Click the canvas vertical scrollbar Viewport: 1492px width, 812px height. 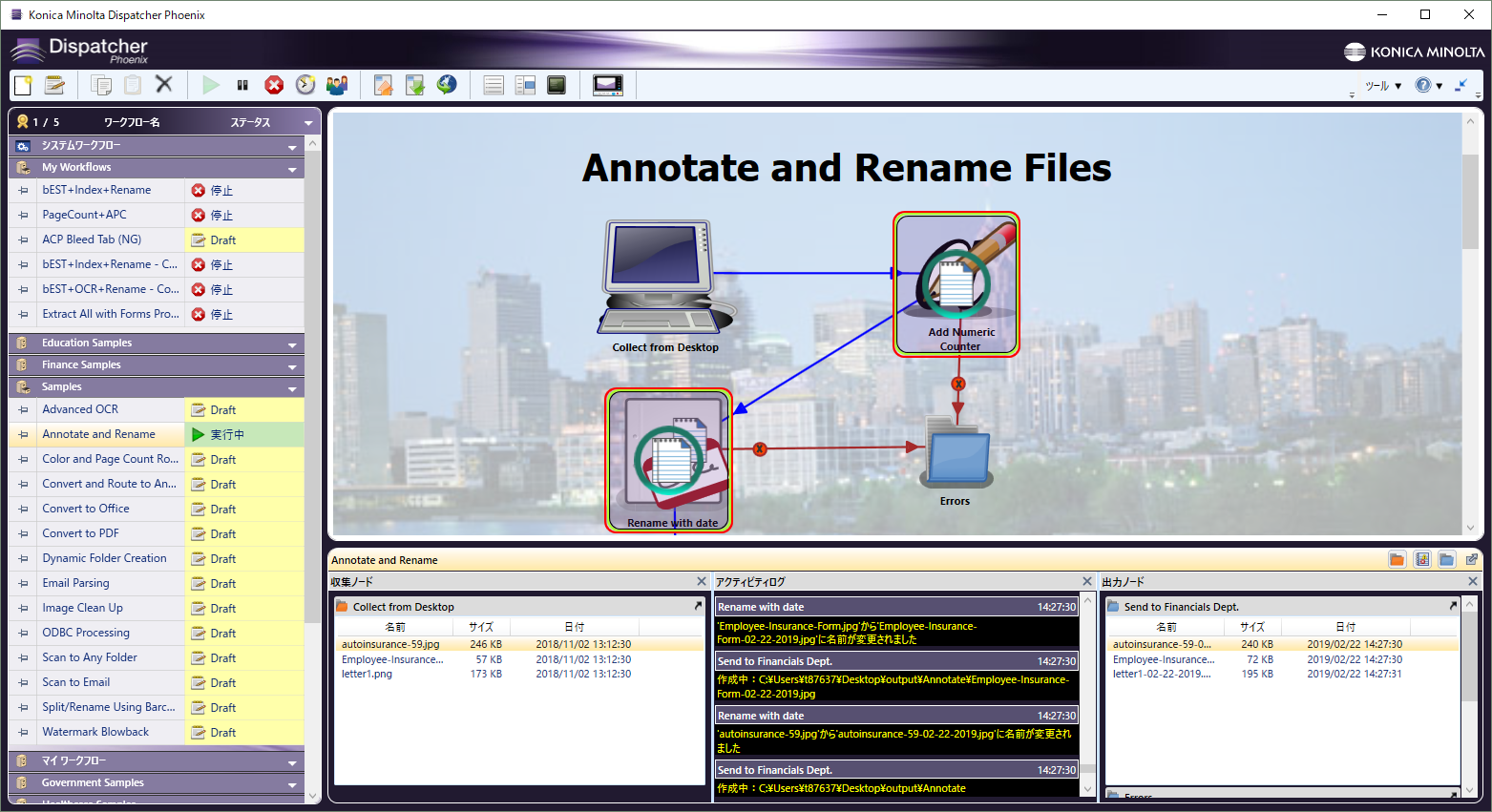coord(1470,200)
